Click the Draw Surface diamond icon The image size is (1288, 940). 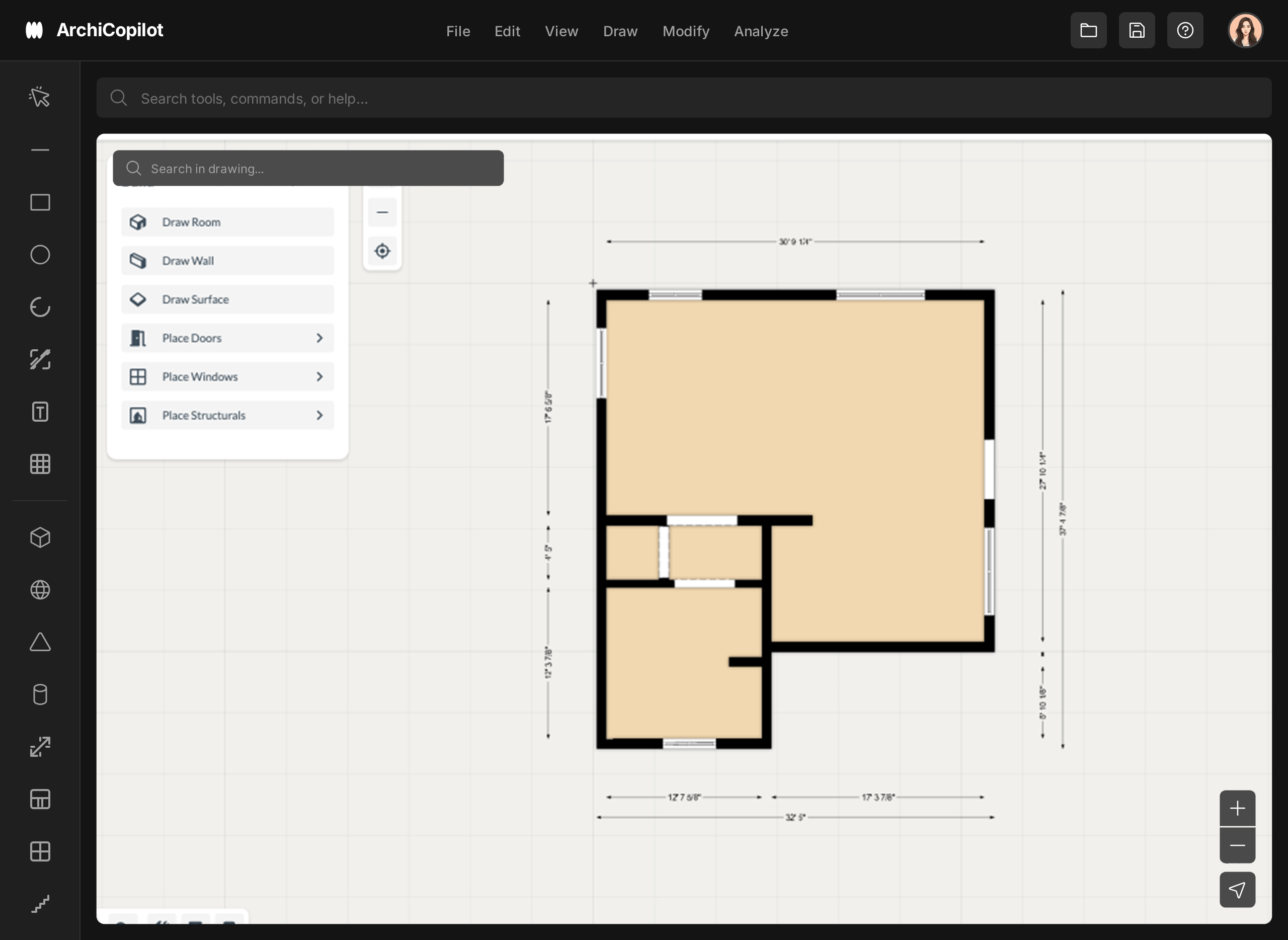(138, 299)
